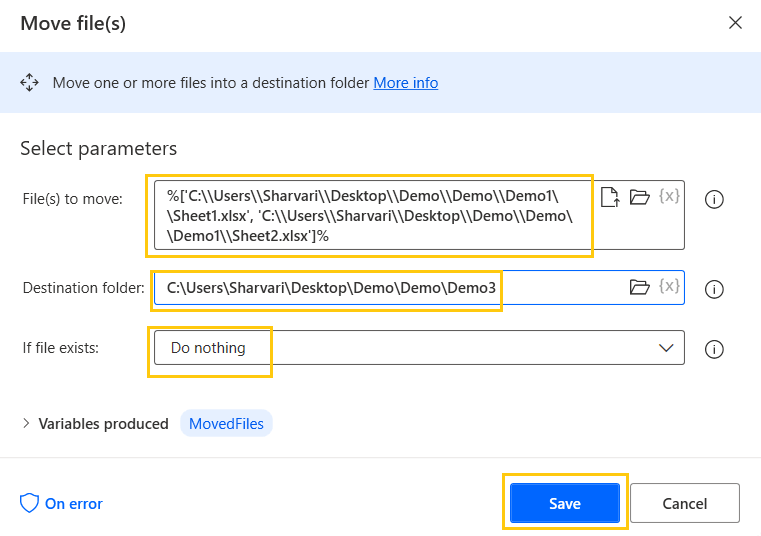Screen dimensions: 761x536
Task: Select the MovedFiles variable chip
Action: coord(226,423)
